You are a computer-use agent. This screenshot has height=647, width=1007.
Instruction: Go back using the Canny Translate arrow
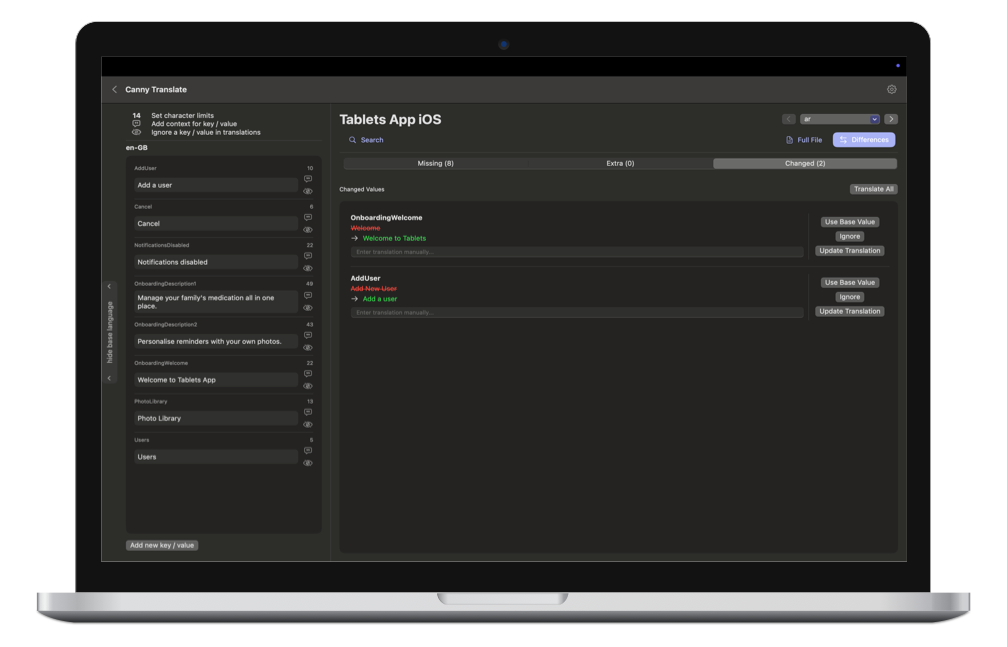pyautogui.click(x=115, y=90)
